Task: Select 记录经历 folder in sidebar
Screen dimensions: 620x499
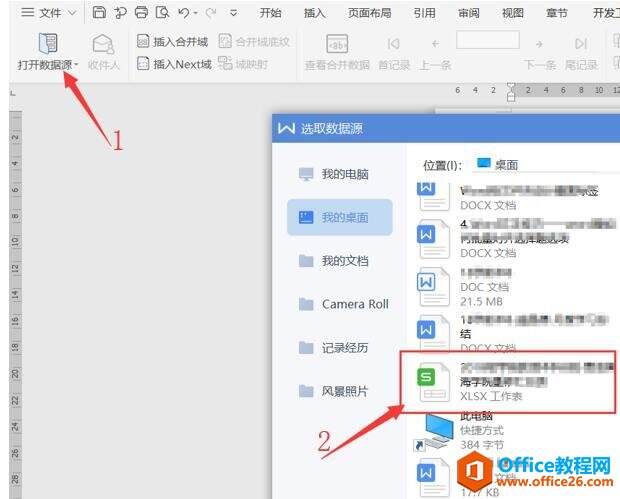Action: [x=340, y=348]
